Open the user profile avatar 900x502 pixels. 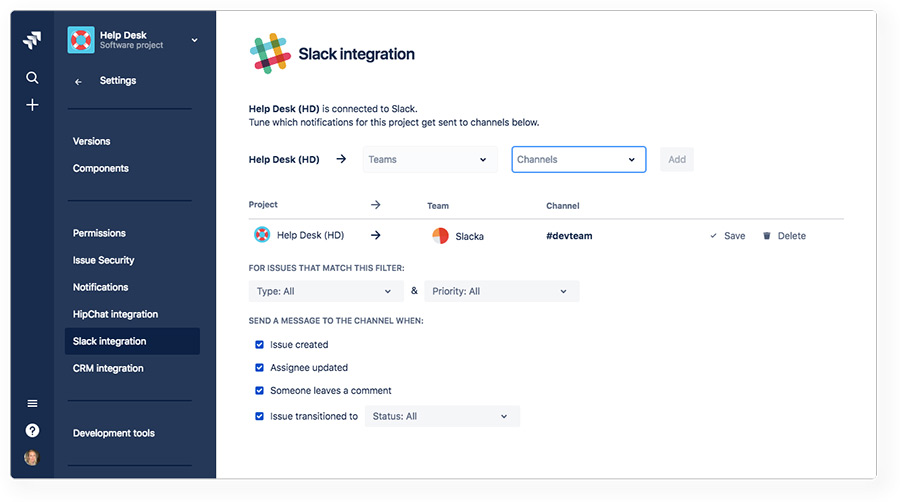[x=32, y=457]
